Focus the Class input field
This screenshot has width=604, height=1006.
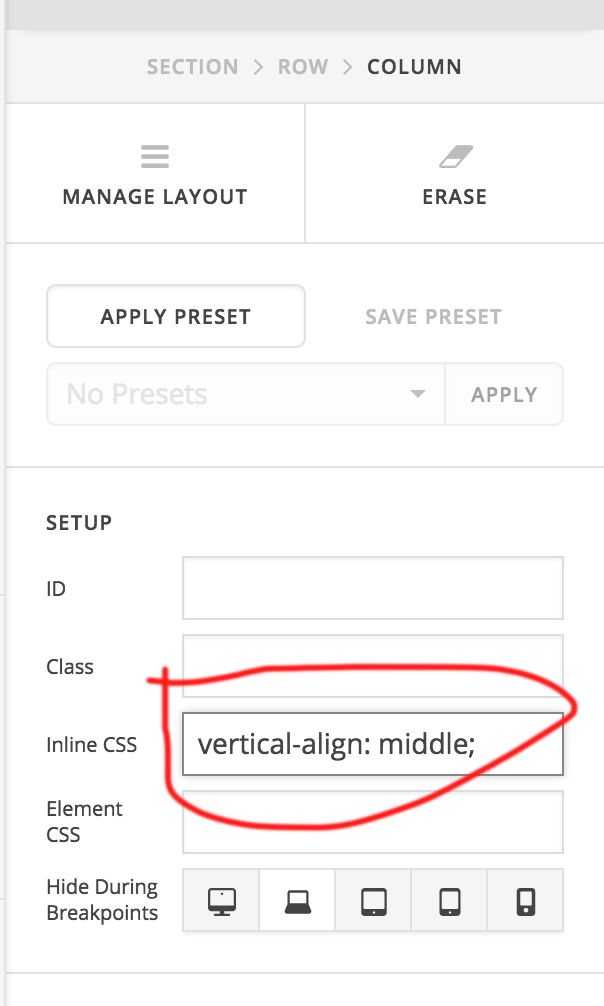click(373, 666)
